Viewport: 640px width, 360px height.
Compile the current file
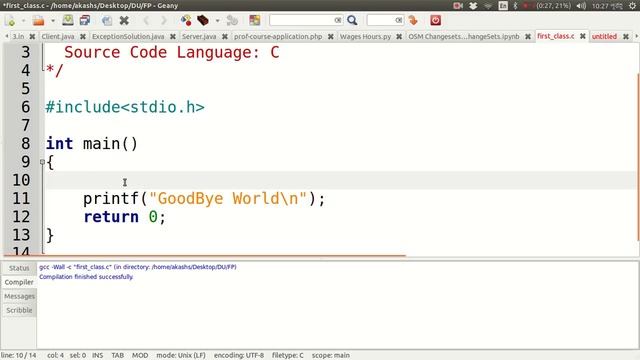coord(186,20)
